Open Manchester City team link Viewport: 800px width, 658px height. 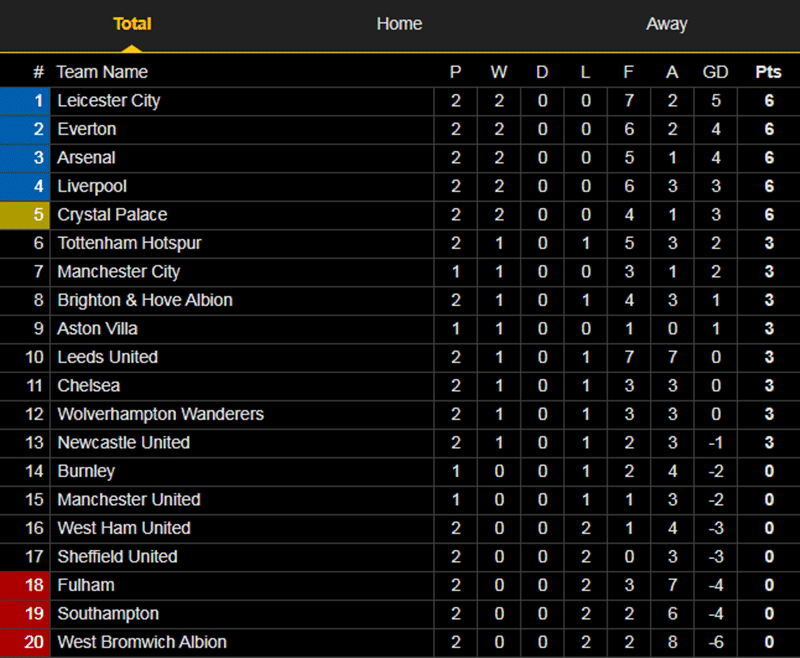point(118,272)
